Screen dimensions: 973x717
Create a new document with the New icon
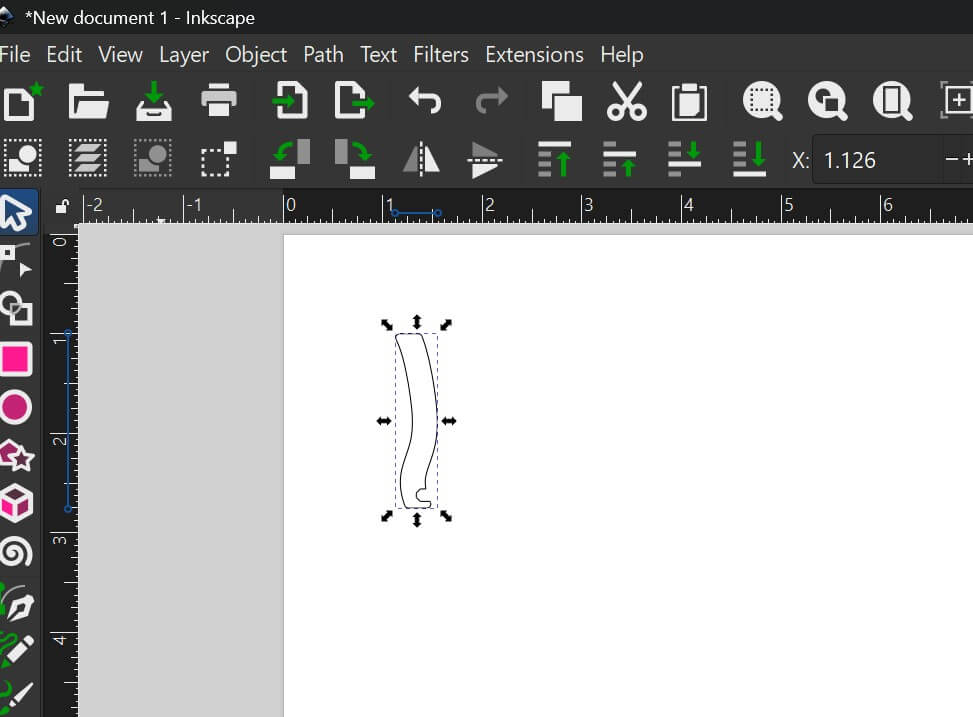click(22, 101)
